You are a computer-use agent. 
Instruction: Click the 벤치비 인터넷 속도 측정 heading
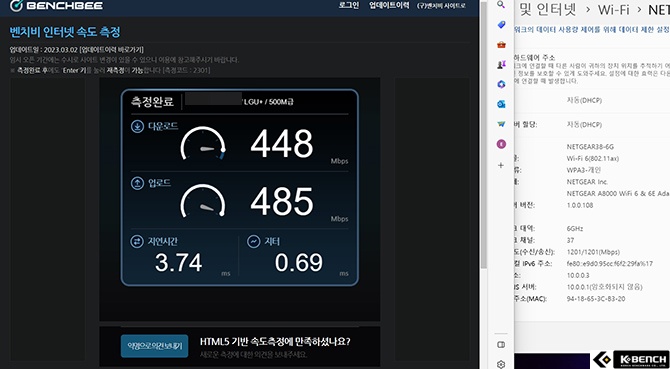(65, 32)
